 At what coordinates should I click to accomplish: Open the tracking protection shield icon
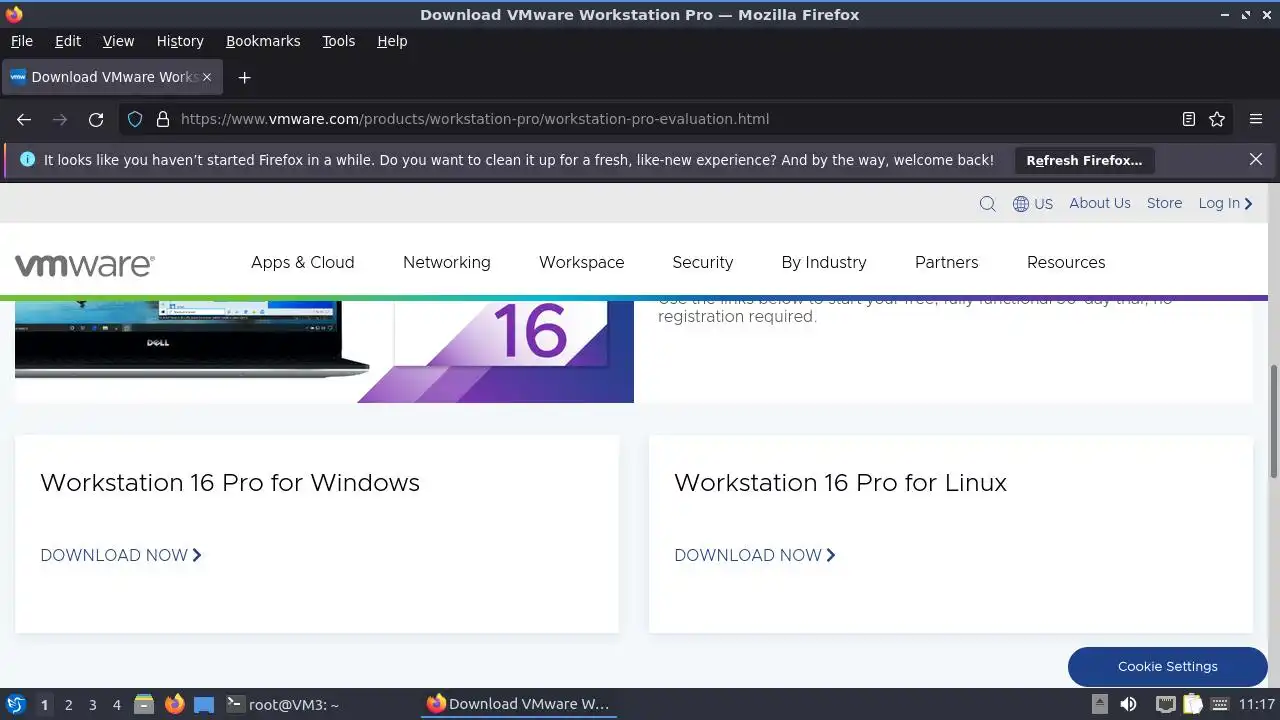point(135,119)
